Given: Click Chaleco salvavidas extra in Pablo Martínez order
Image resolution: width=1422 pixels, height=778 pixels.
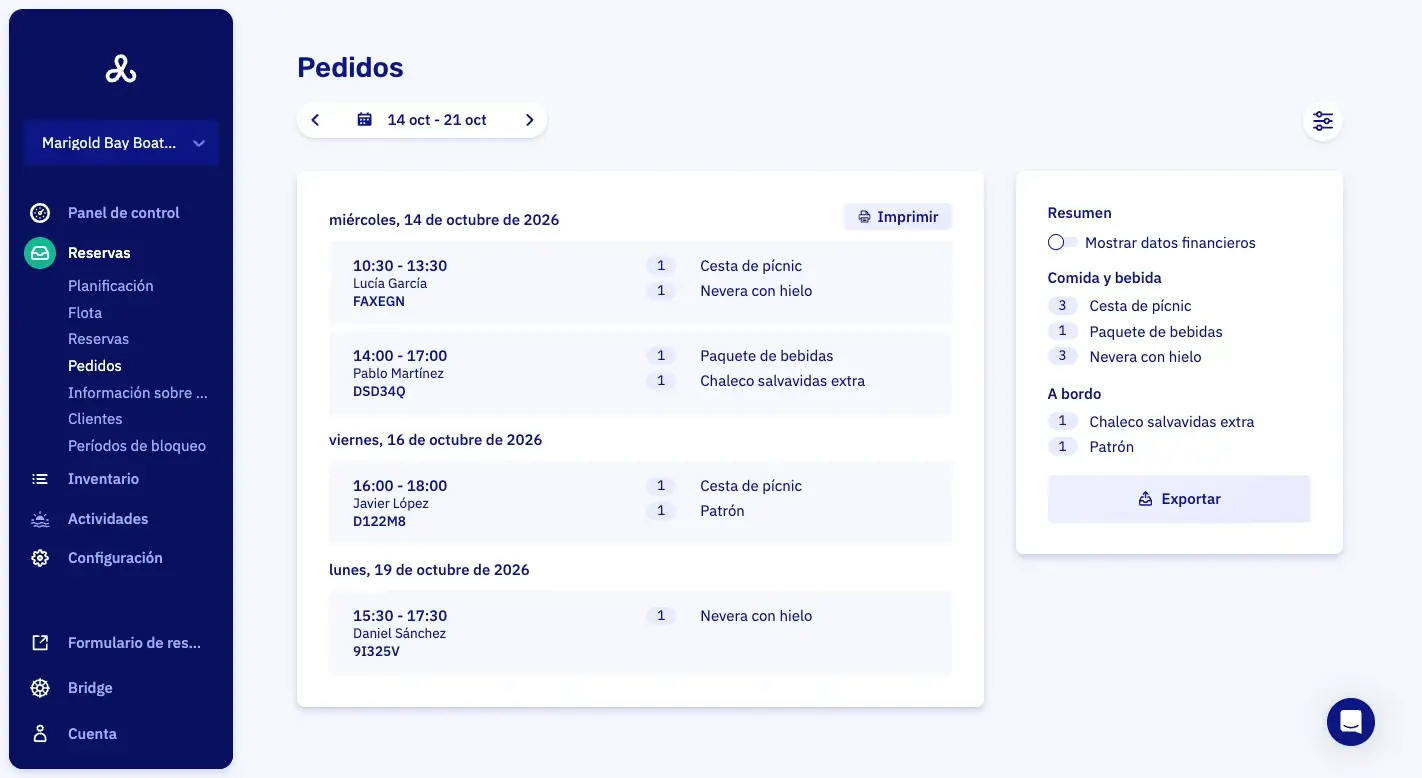Looking at the screenshot, I should click(x=783, y=381).
